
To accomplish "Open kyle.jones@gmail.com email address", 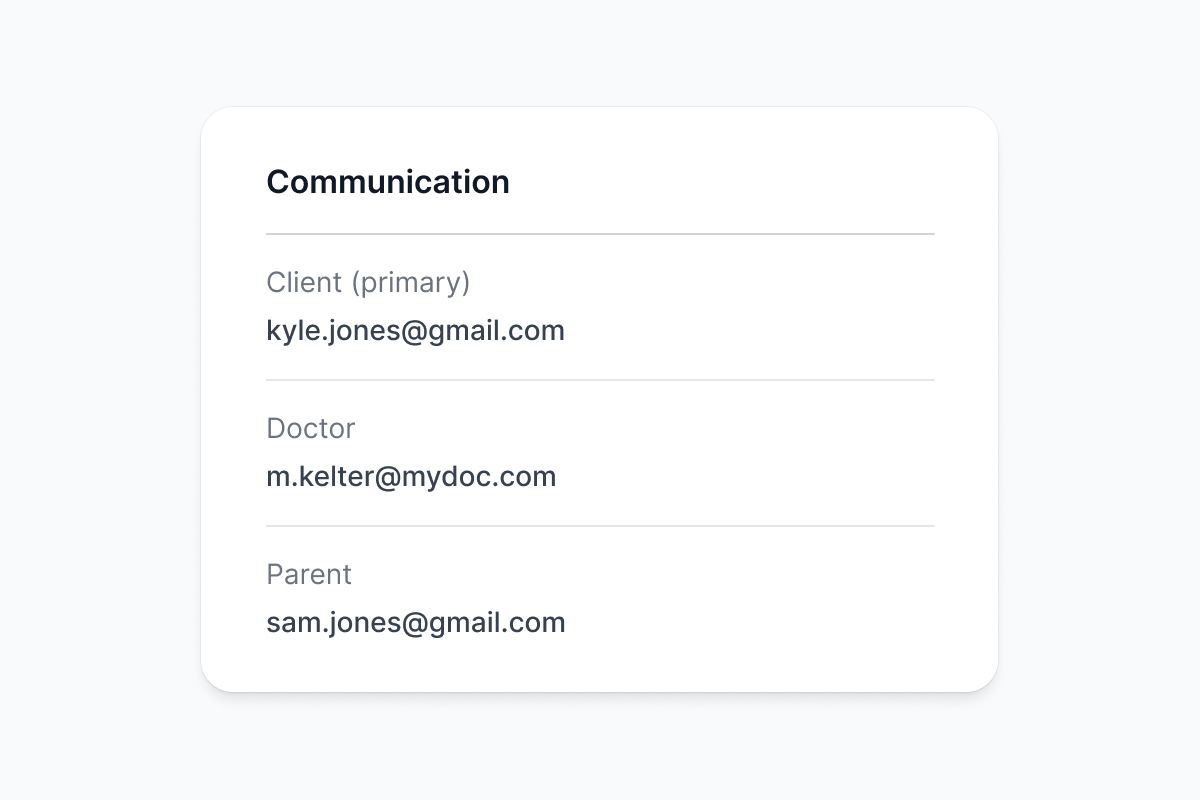I will [x=415, y=331].
